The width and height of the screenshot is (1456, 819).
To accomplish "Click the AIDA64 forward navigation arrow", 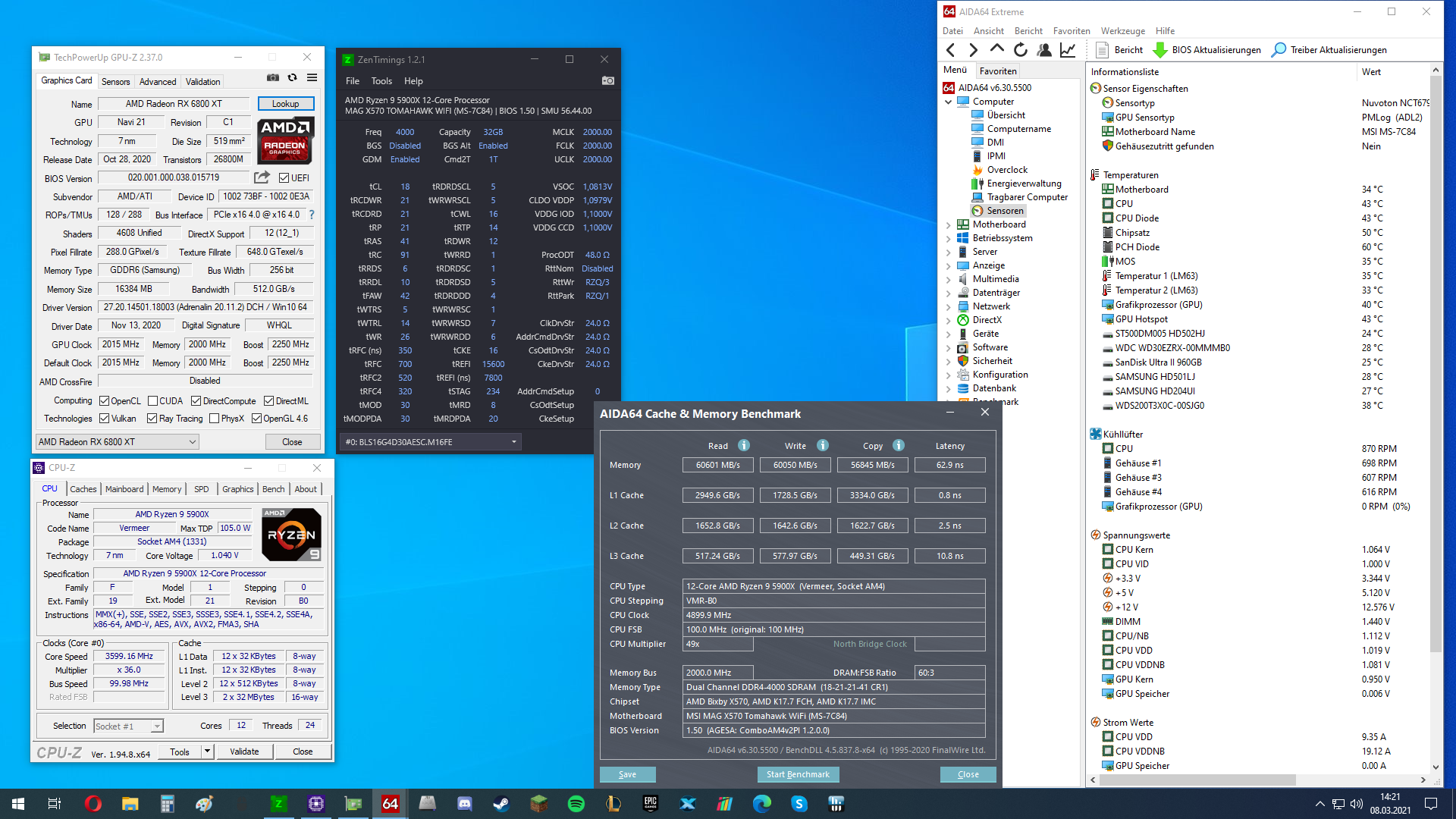I will (973, 50).
